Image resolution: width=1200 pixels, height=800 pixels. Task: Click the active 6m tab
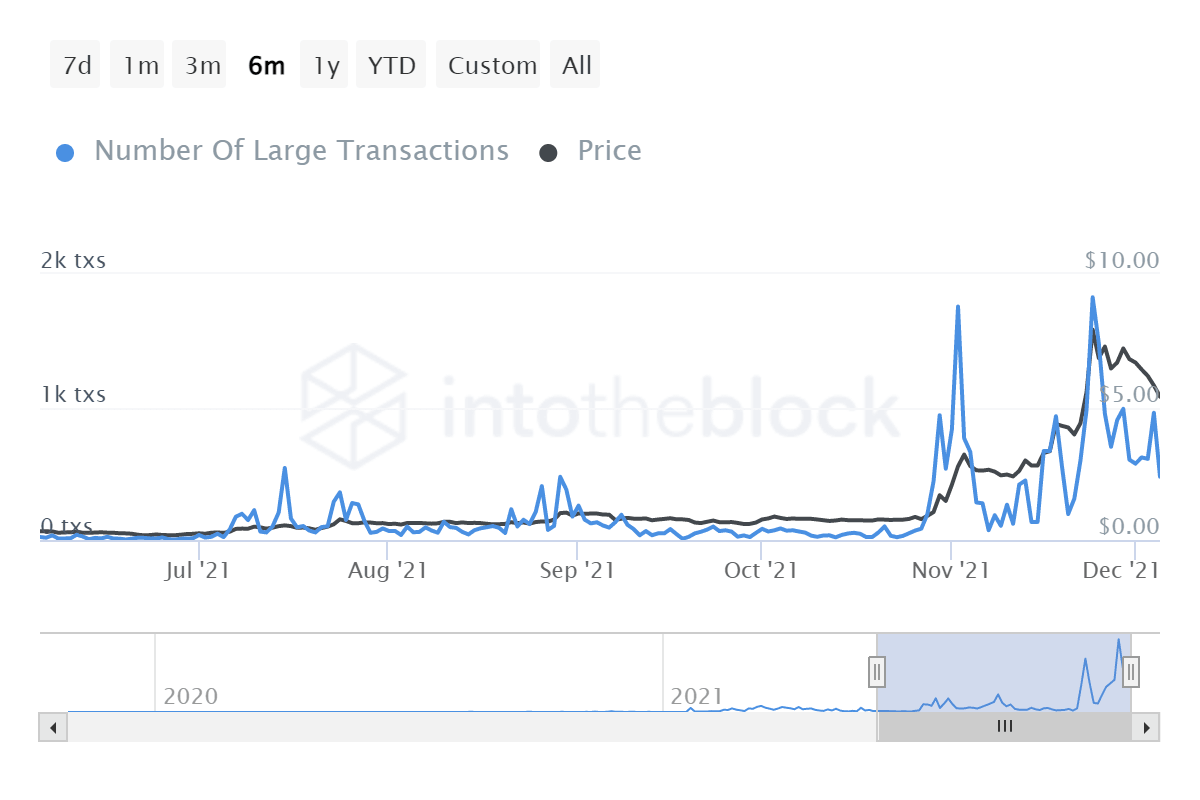[x=266, y=64]
